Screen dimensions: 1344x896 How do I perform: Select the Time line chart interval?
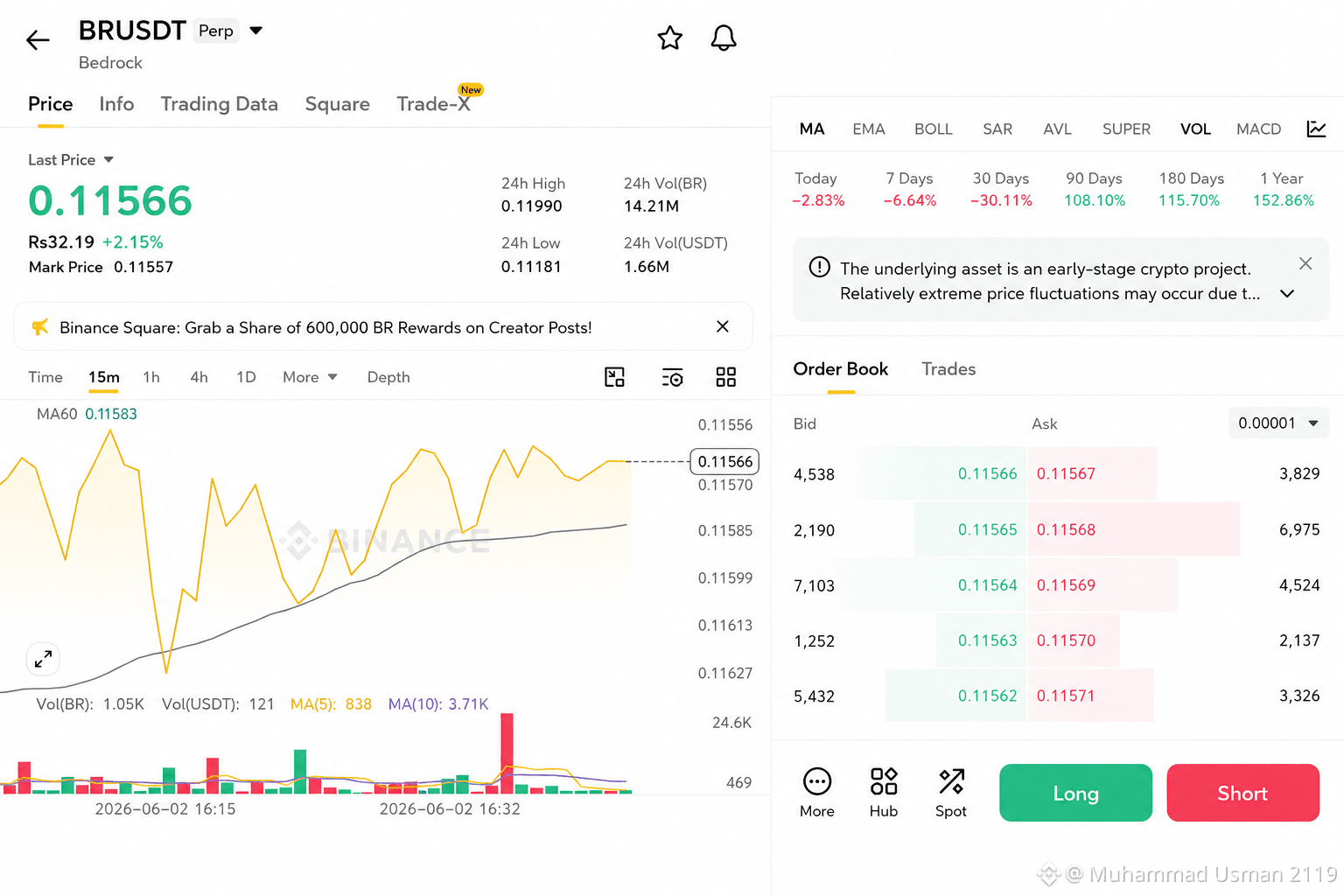[45, 377]
